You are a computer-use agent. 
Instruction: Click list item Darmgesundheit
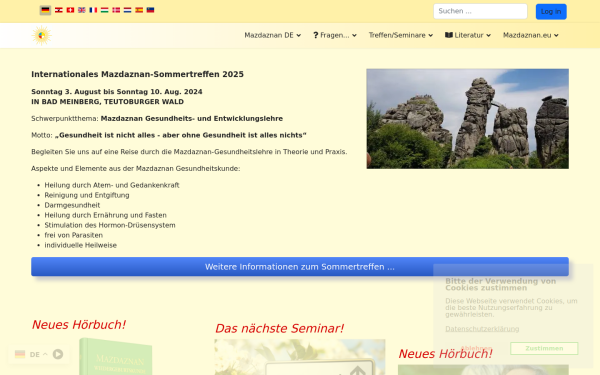(72, 205)
